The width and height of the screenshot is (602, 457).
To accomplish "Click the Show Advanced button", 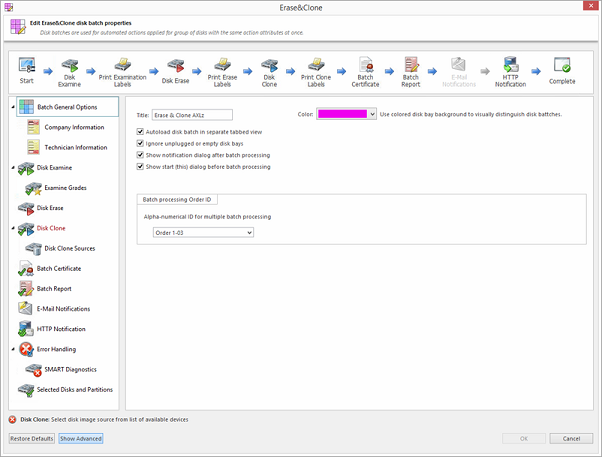I will coord(81,439).
